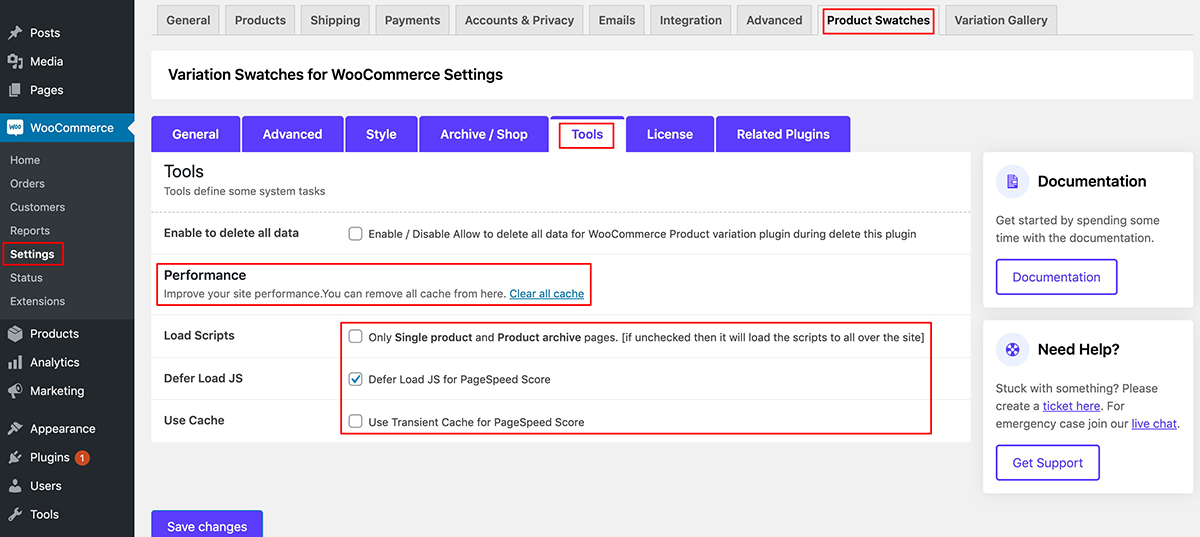
Task: Open Status in WooCommerce submenu
Action: click(26, 278)
